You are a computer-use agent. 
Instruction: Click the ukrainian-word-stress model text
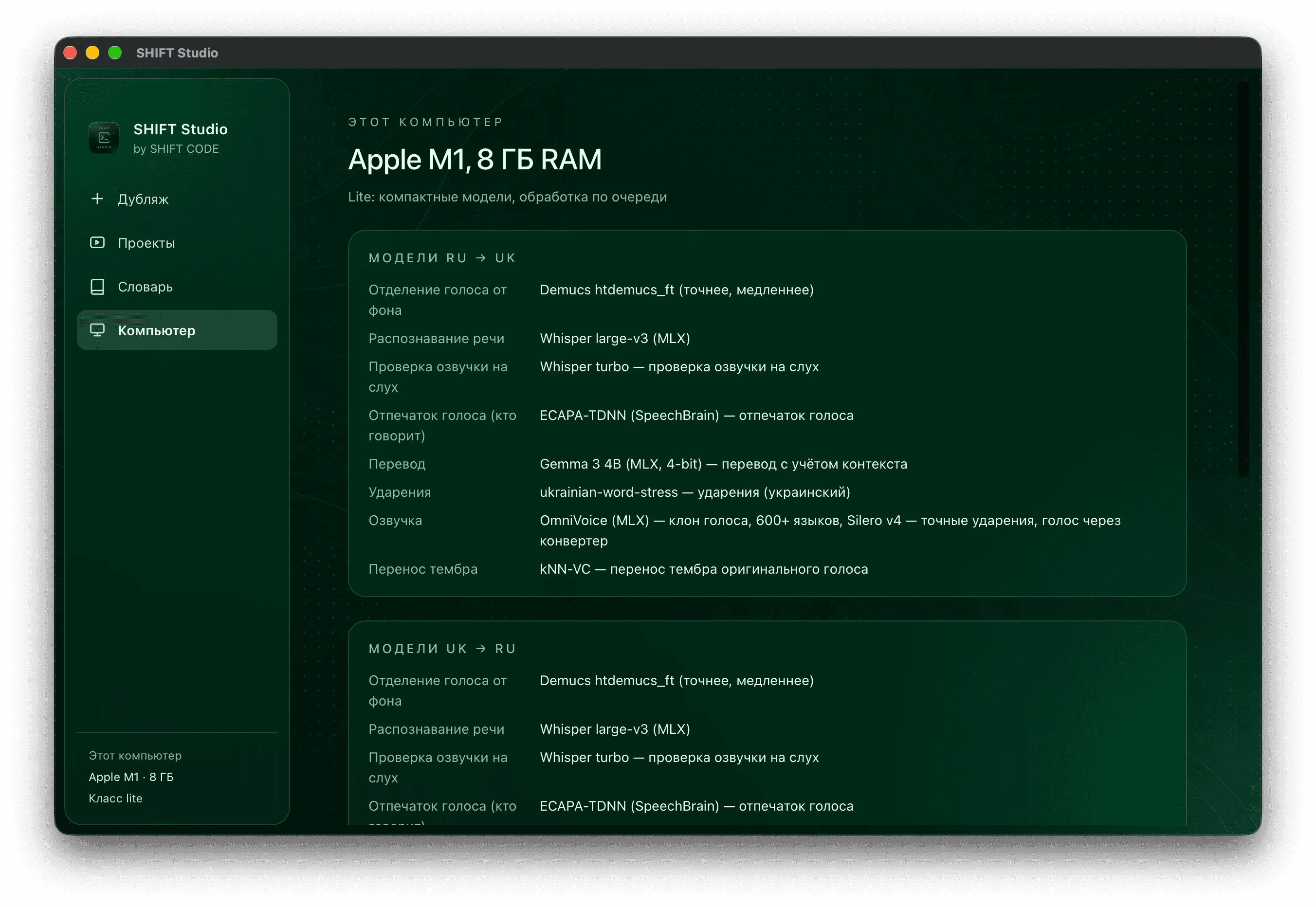coord(695,493)
